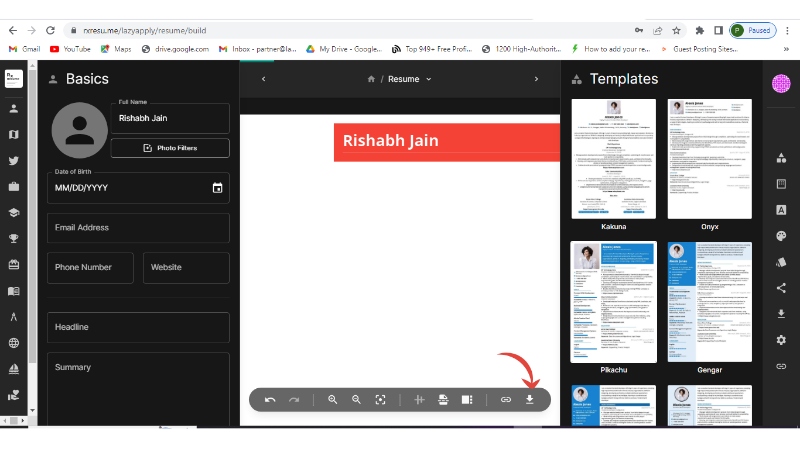Viewport: 800px width, 449px height.
Task: Click the center artboard icon
Action: [x=380, y=400]
